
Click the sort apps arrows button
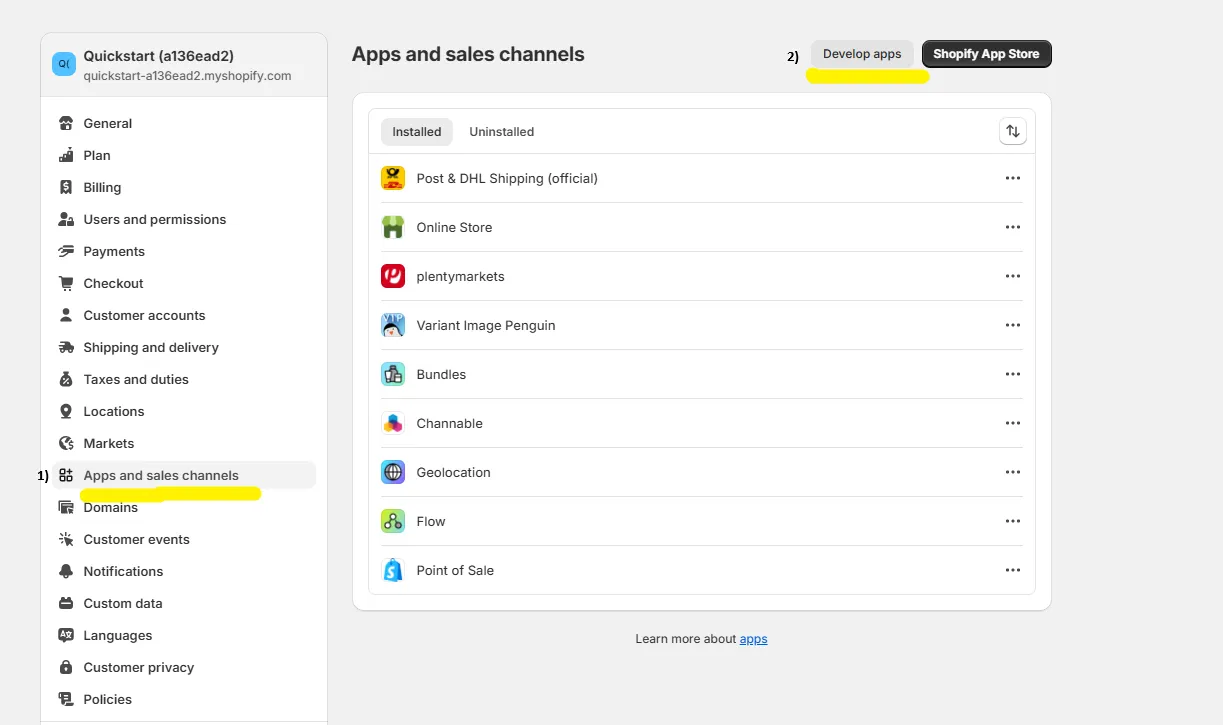pos(1013,131)
